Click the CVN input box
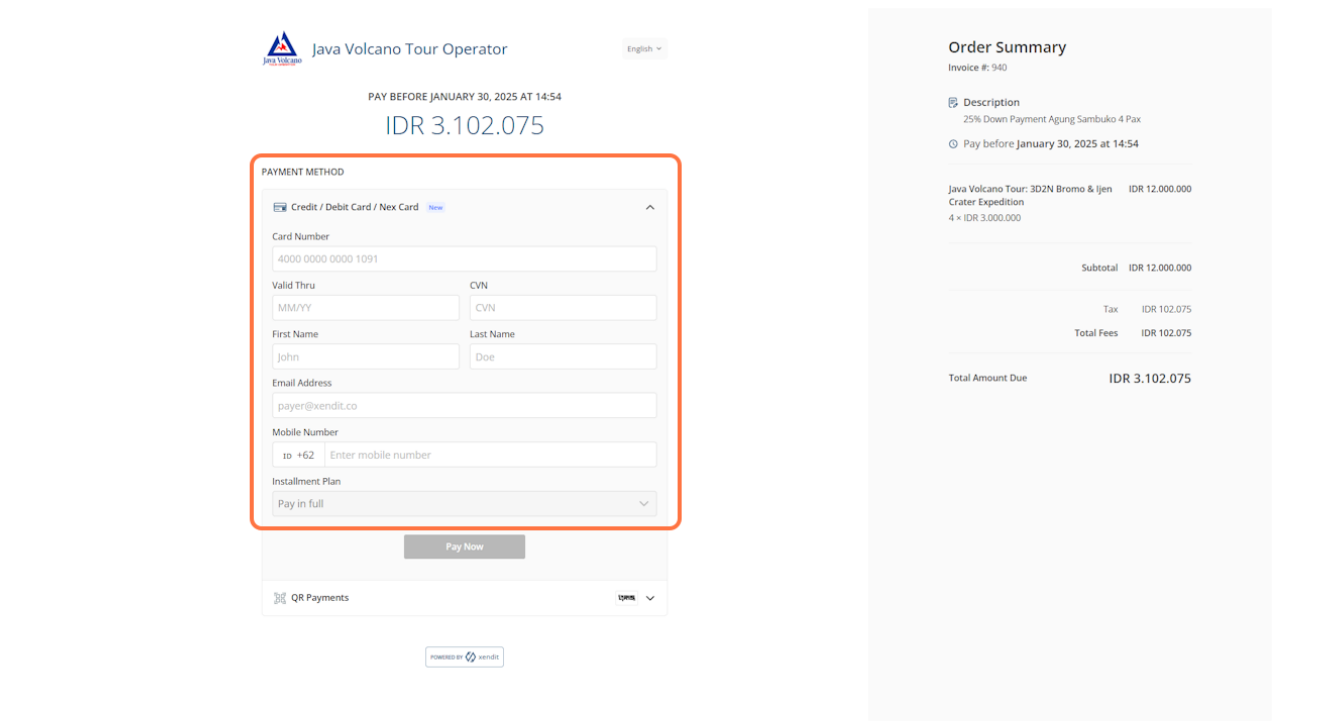1322x725 pixels. [562, 307]
